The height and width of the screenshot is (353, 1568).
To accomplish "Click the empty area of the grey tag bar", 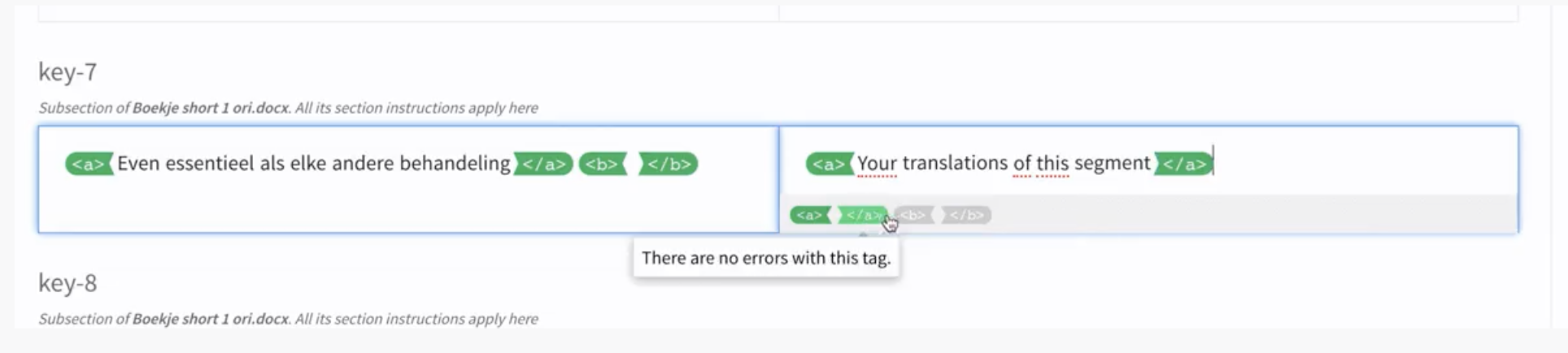I will 1252,215.
